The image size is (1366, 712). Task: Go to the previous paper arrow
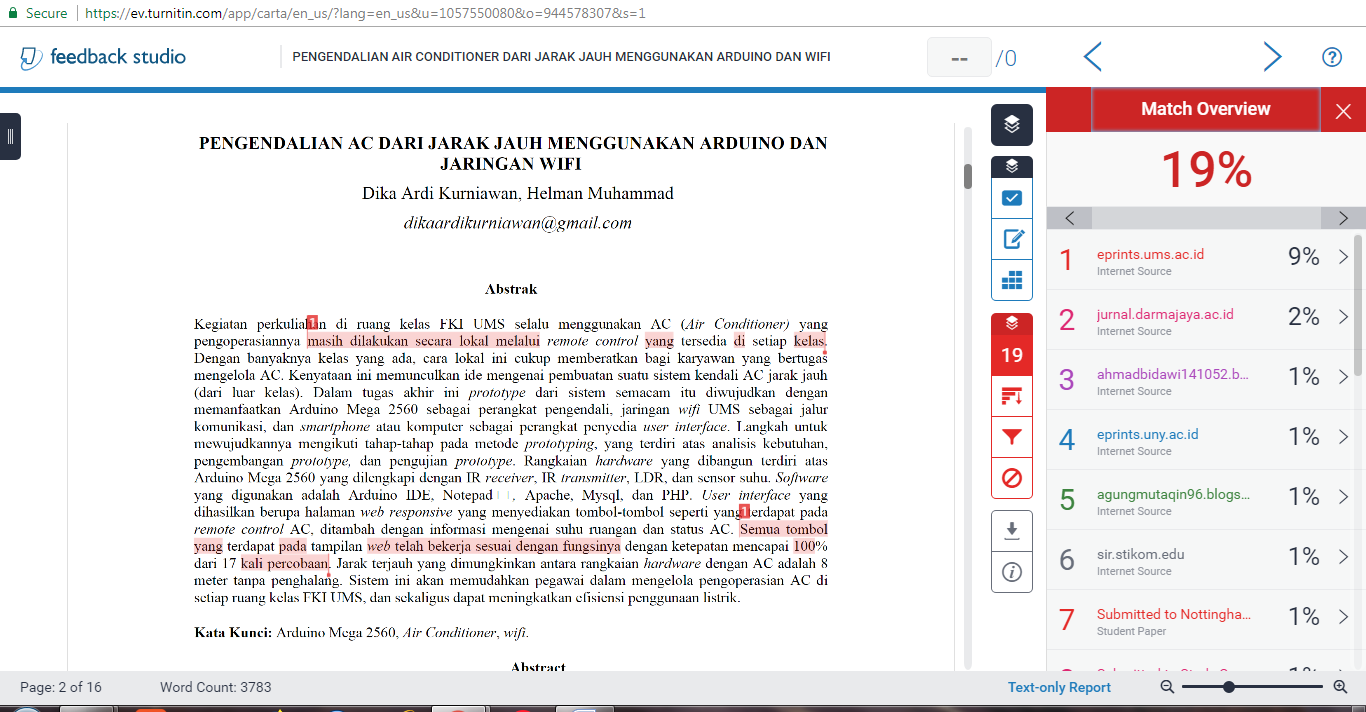tap(1093, 57)
